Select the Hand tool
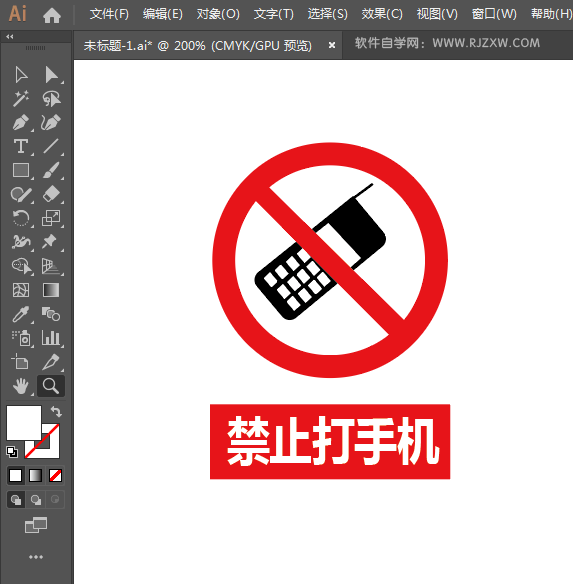 tap(21, 386)
